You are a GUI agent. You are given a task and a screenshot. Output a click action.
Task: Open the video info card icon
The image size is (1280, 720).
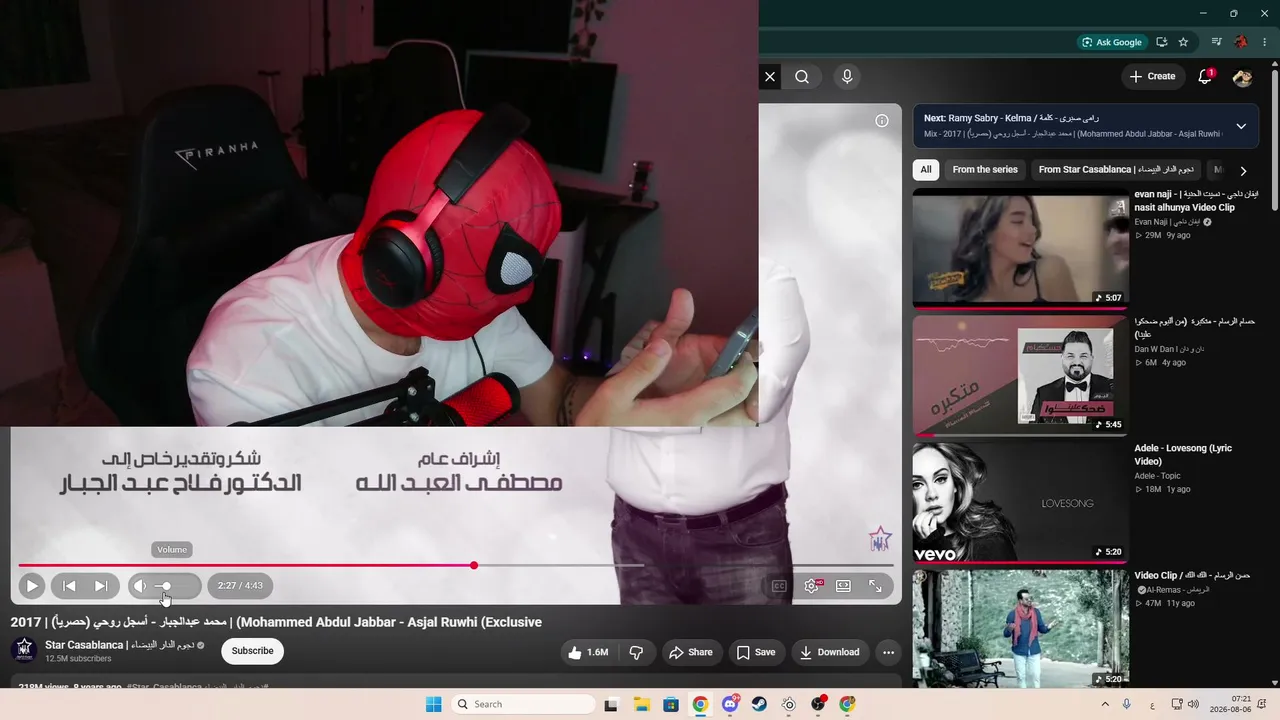point(882,121)
